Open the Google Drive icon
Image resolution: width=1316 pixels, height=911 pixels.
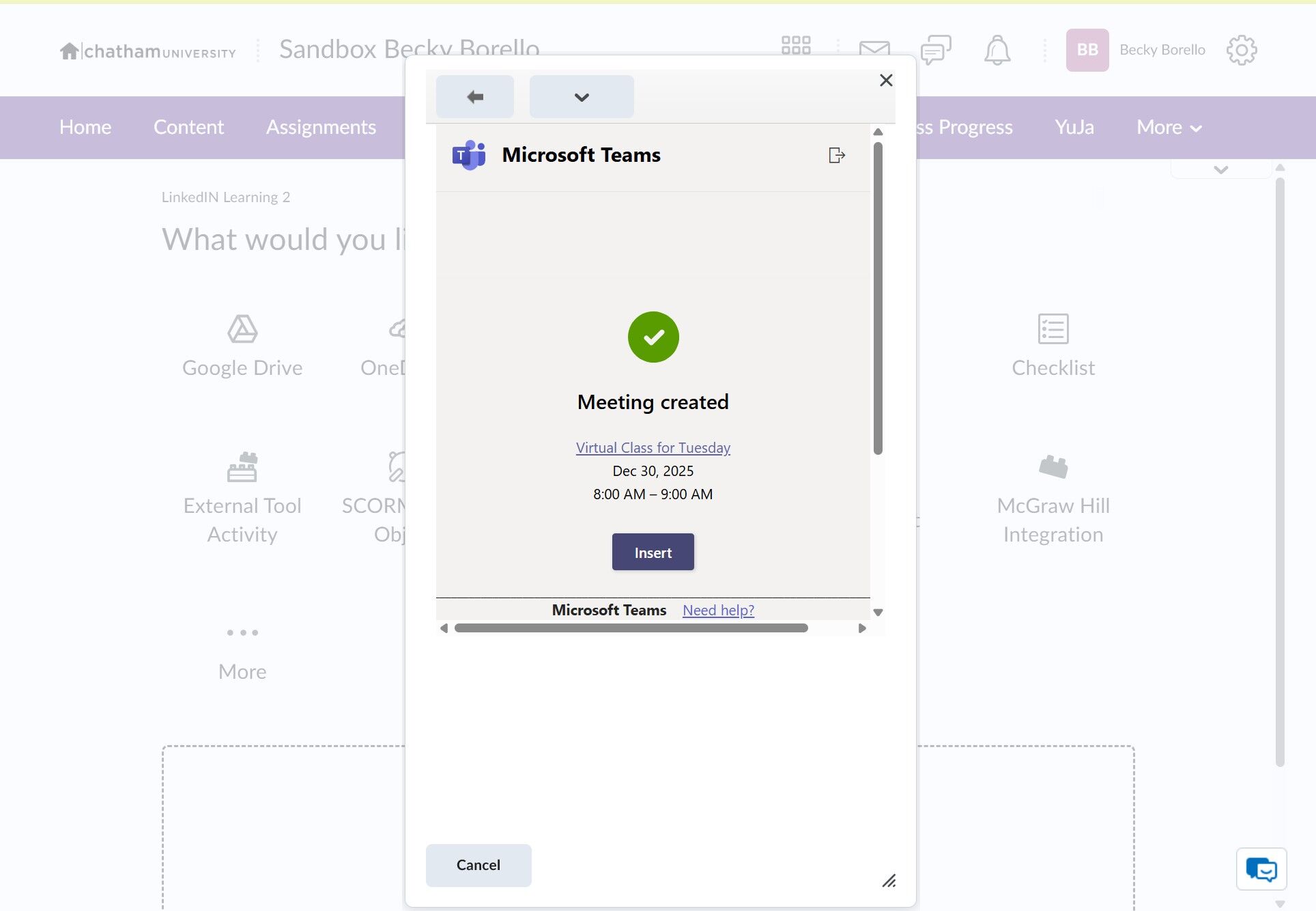pyautogui.click(x=242, y=330)
